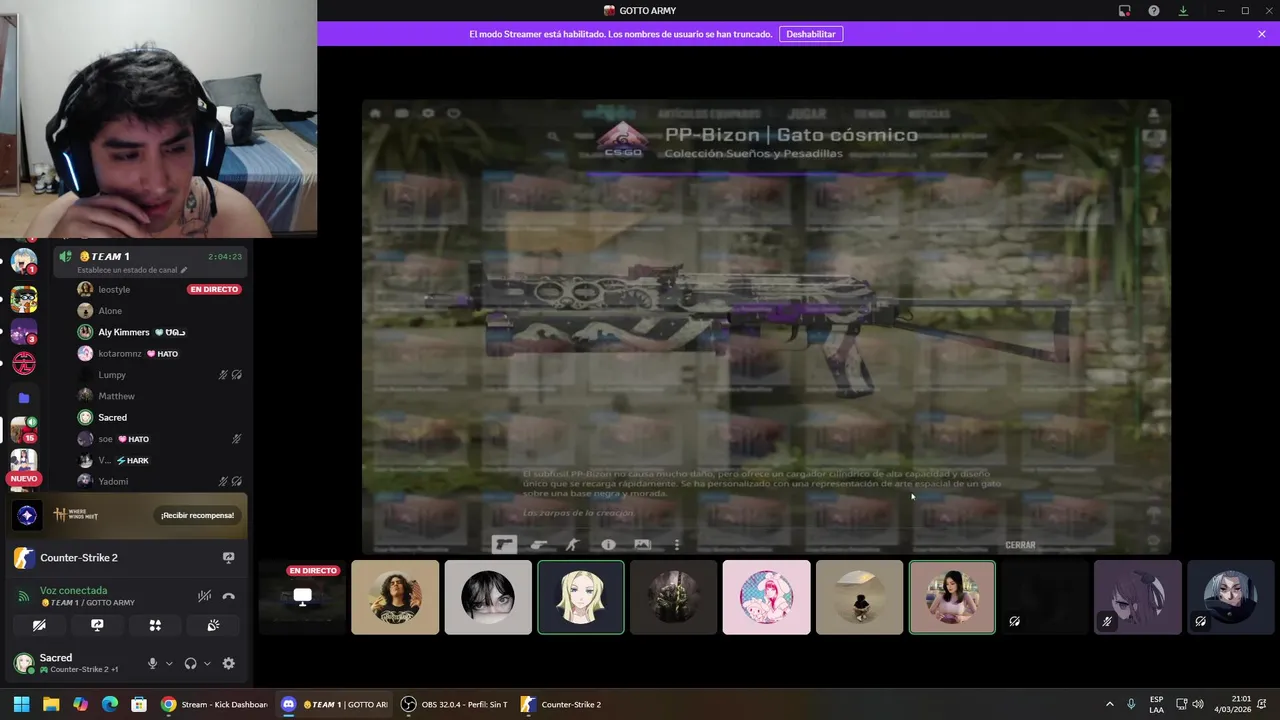Switch to Stream - Kick Dashboard Chrome
1280x720 pixels.
tap(215, 704)
